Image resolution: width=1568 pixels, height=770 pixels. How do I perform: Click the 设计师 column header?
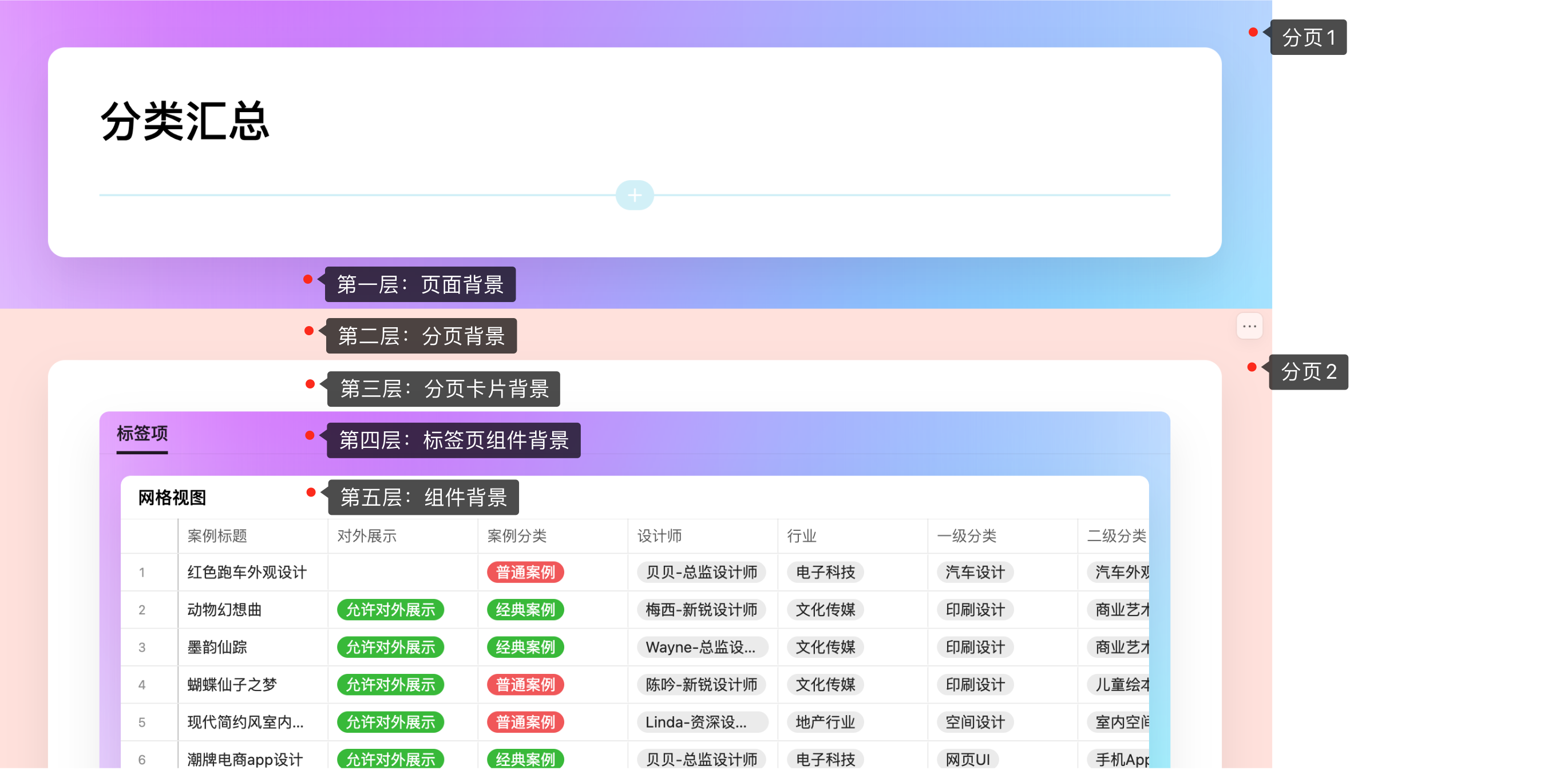point(659,535)
